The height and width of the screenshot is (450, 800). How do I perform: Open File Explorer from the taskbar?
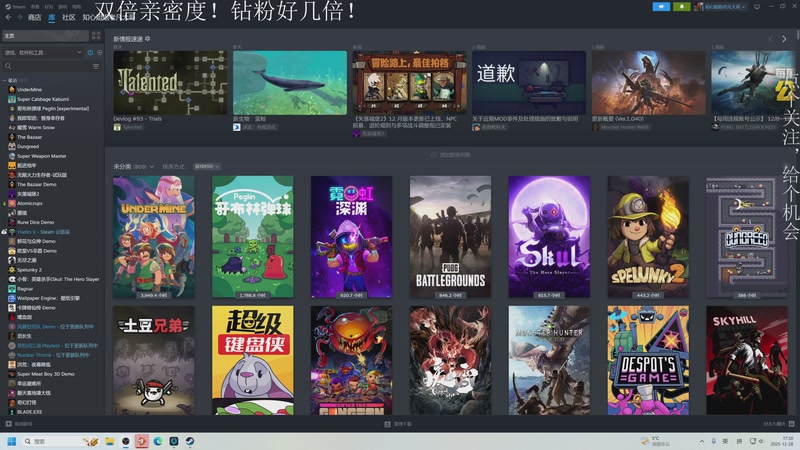tap(110, 441)
